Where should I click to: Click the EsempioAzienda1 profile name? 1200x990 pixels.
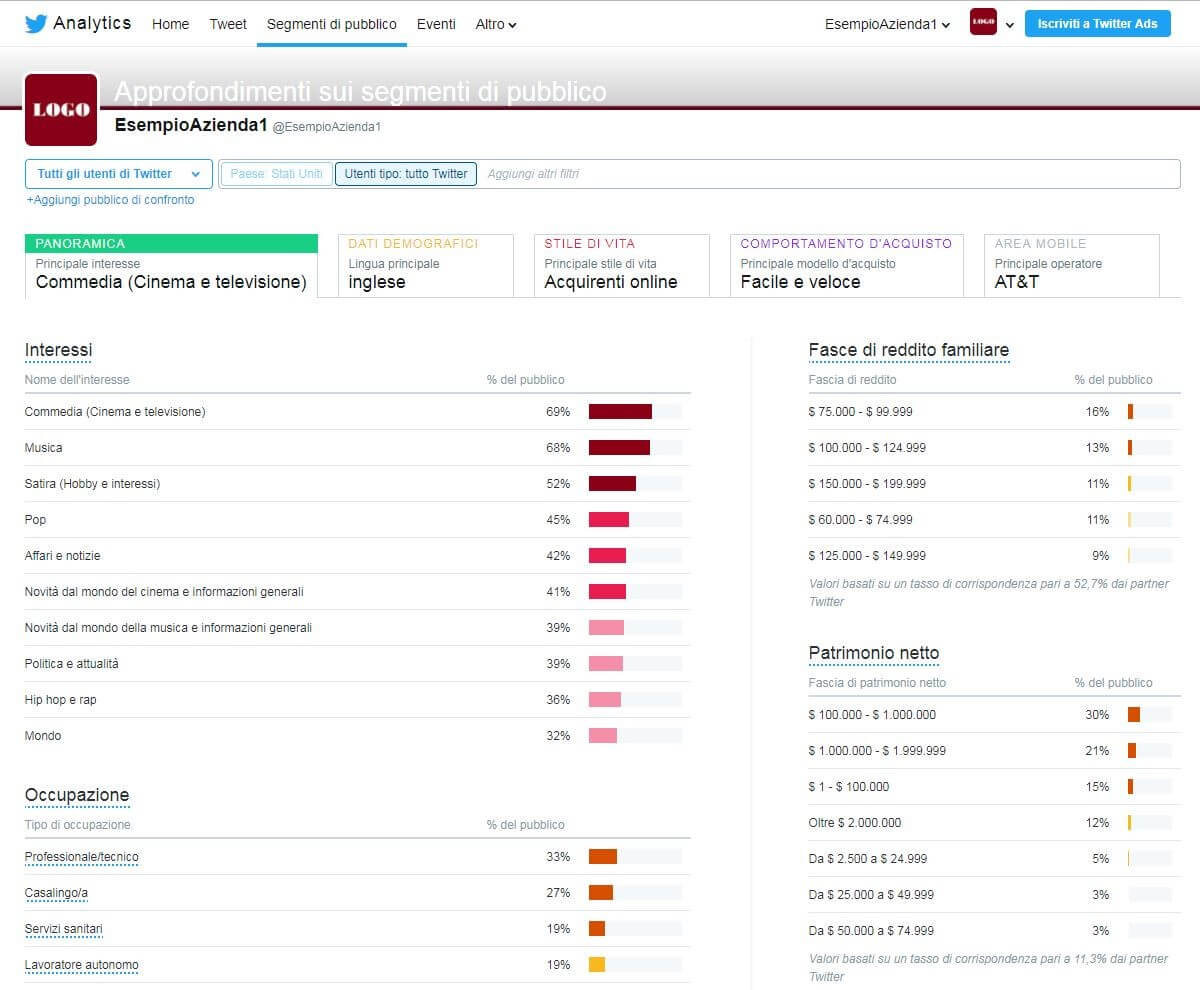coord(191,126)
